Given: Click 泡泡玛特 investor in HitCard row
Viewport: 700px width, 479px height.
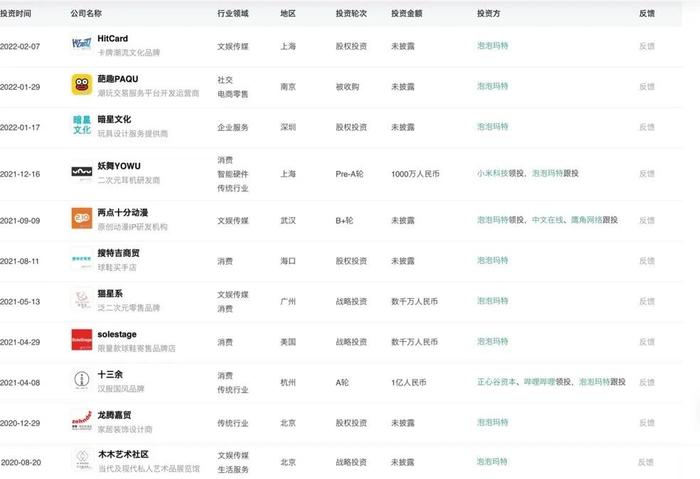Looking at the screenshot, I should pyautogui.click(x=492, y=46).
